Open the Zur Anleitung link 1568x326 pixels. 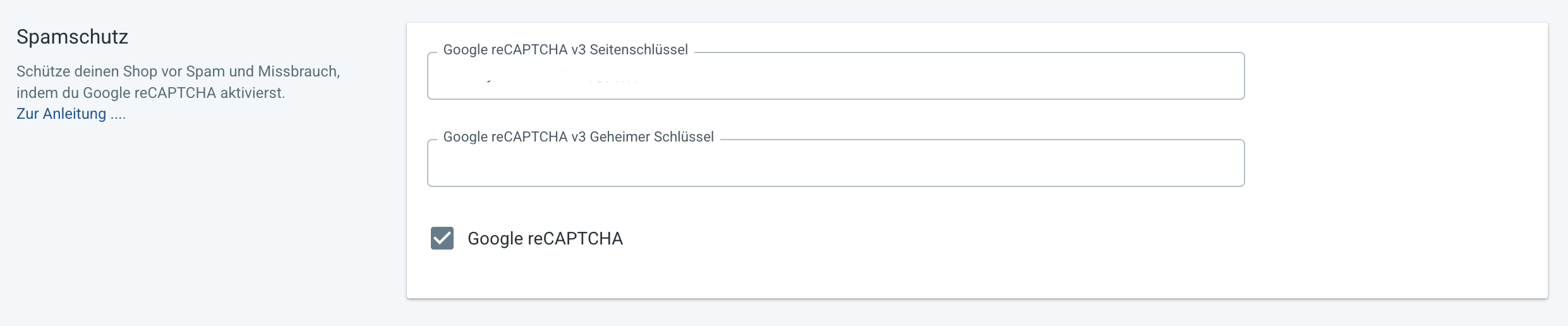pos(61,114)
